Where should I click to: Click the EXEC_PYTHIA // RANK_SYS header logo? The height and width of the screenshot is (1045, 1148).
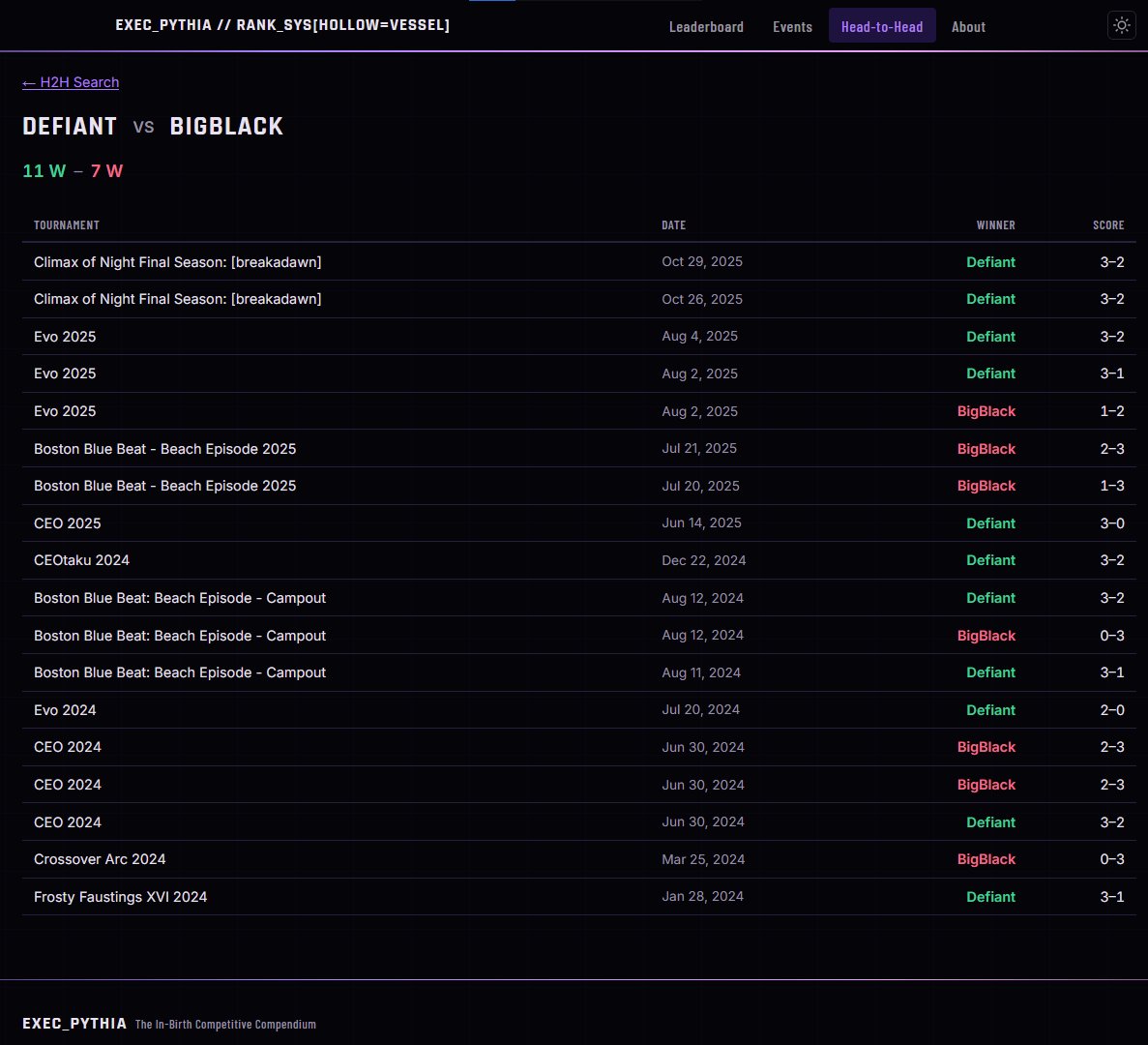click(x=282, y=25)
